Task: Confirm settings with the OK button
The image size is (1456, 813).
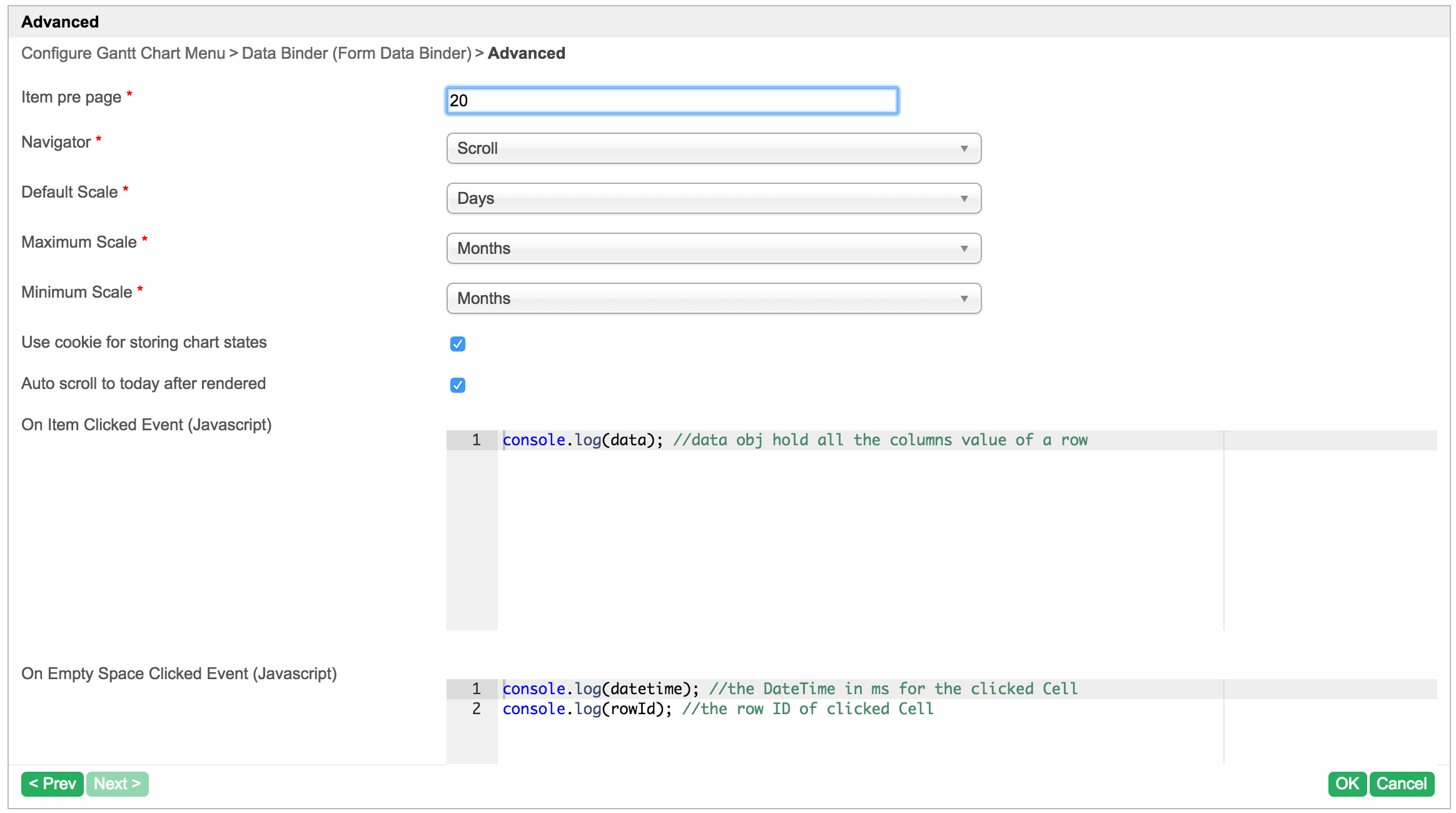Action: (1347, 784)
